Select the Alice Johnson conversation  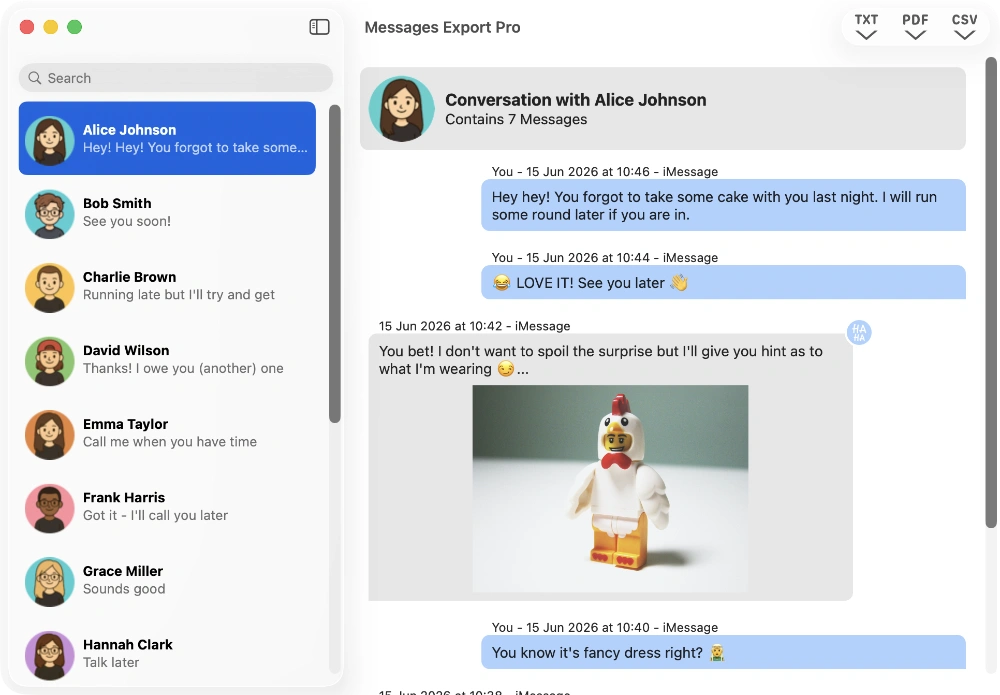pos(167,138)
